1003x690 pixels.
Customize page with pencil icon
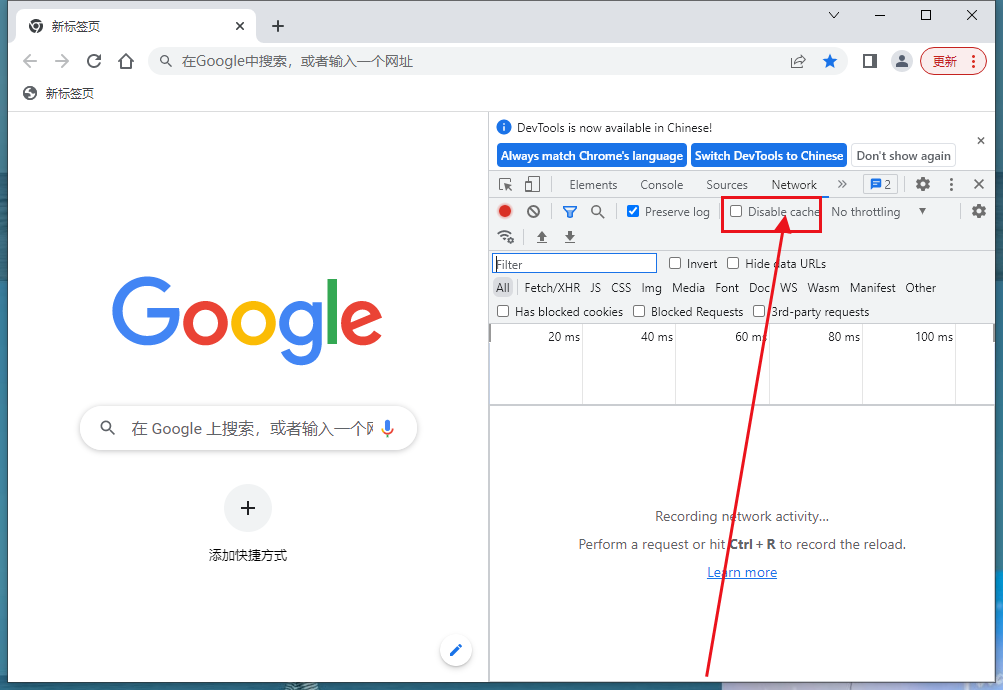point(456,650)
